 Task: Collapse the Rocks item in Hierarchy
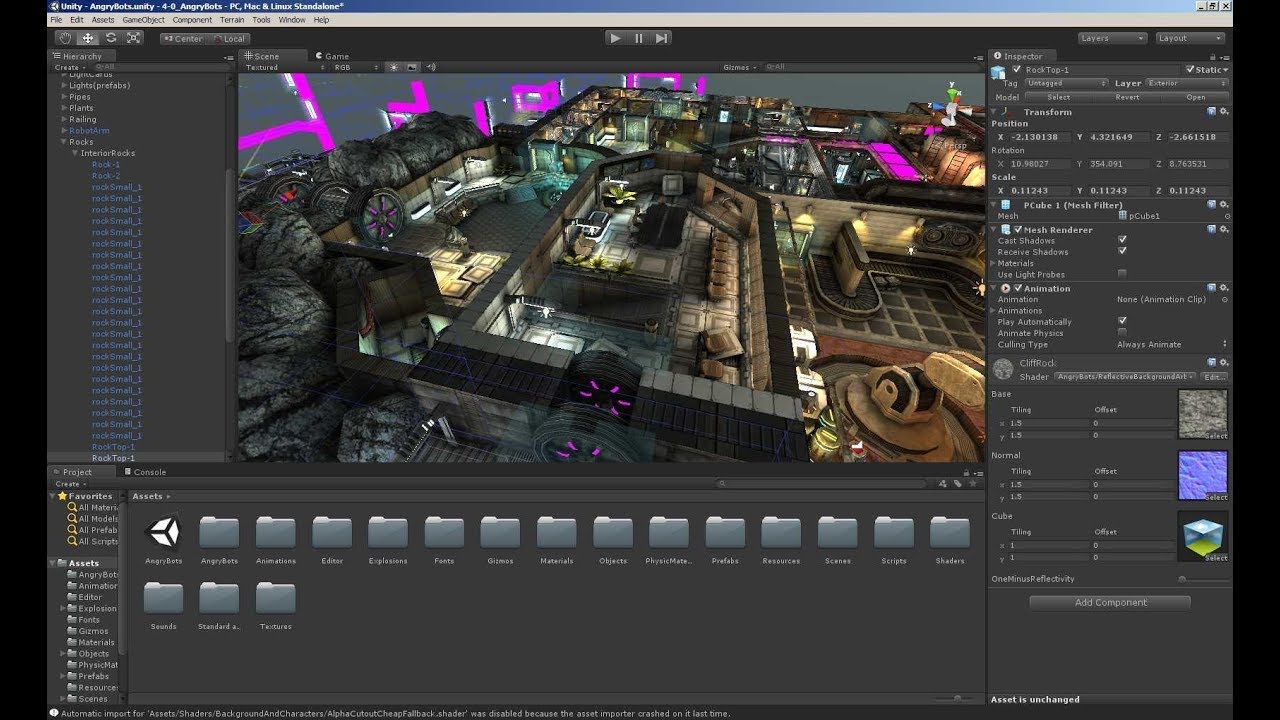pyautogui.click(x=64, y=142)
